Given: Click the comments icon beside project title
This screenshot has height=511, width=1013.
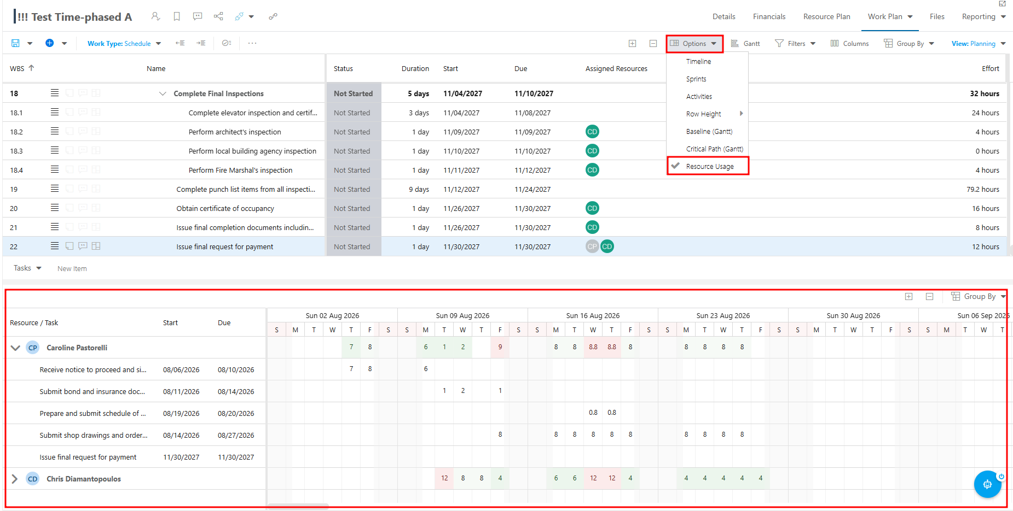Looking at the screenshot, I should pos(198,16).
